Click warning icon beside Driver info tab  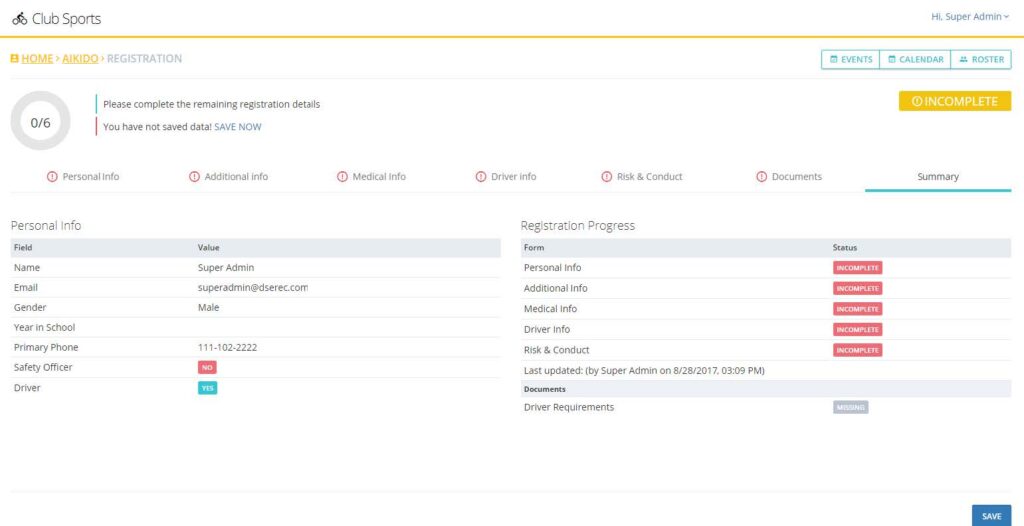pos(481,176)
